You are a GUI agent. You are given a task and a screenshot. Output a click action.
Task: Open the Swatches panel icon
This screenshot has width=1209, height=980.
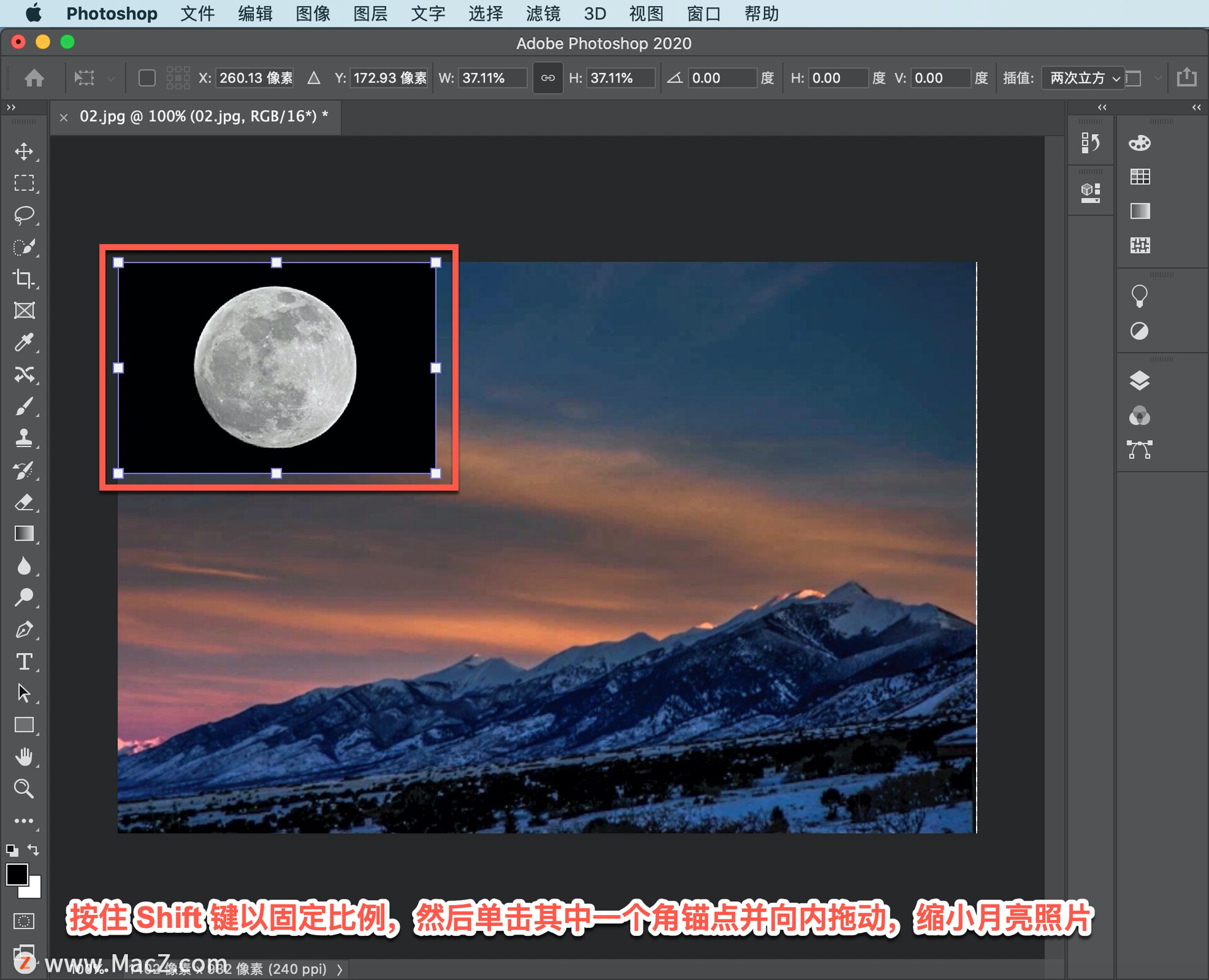point(1140,177)
